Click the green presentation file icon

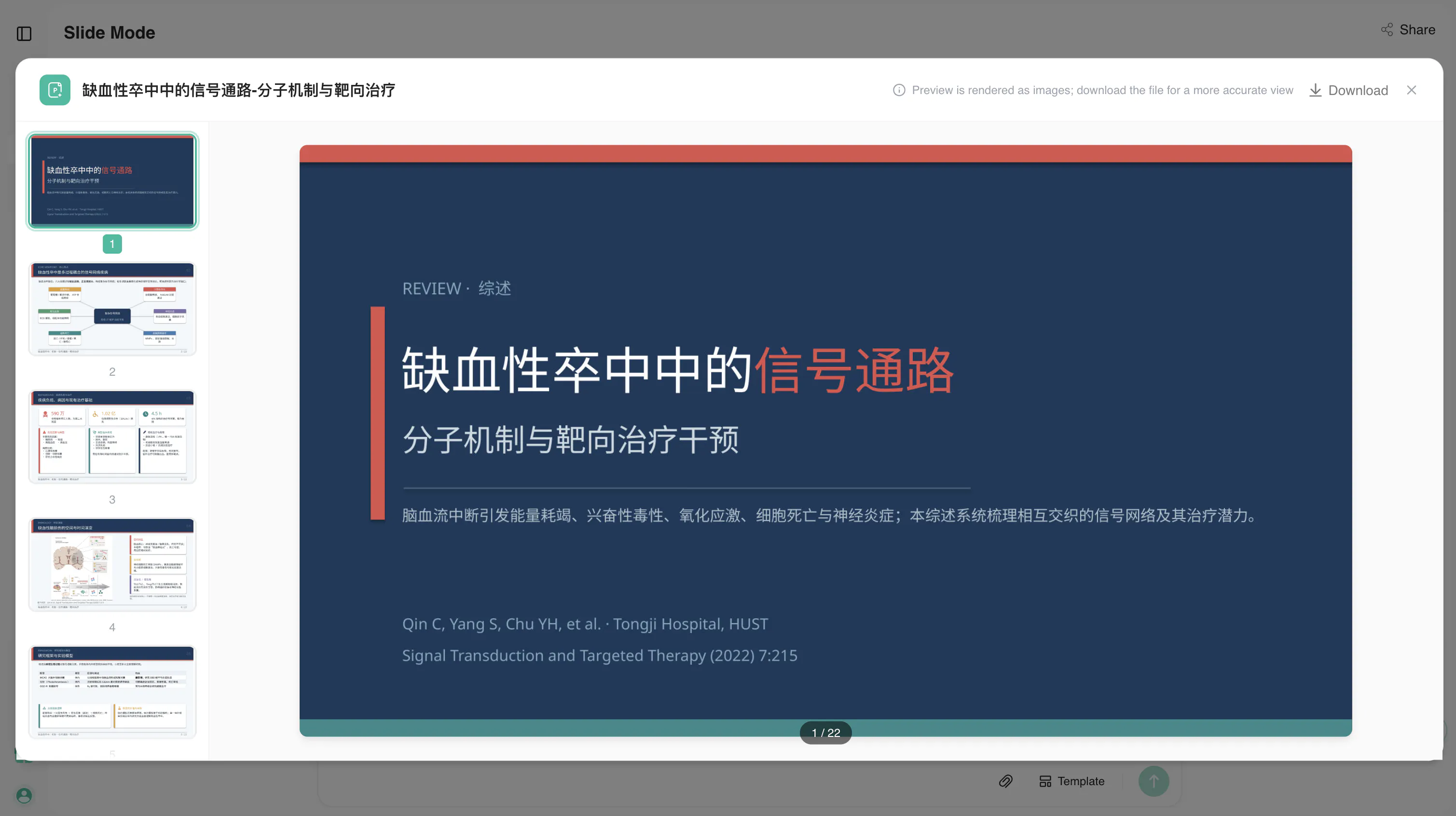pos(55,90)
